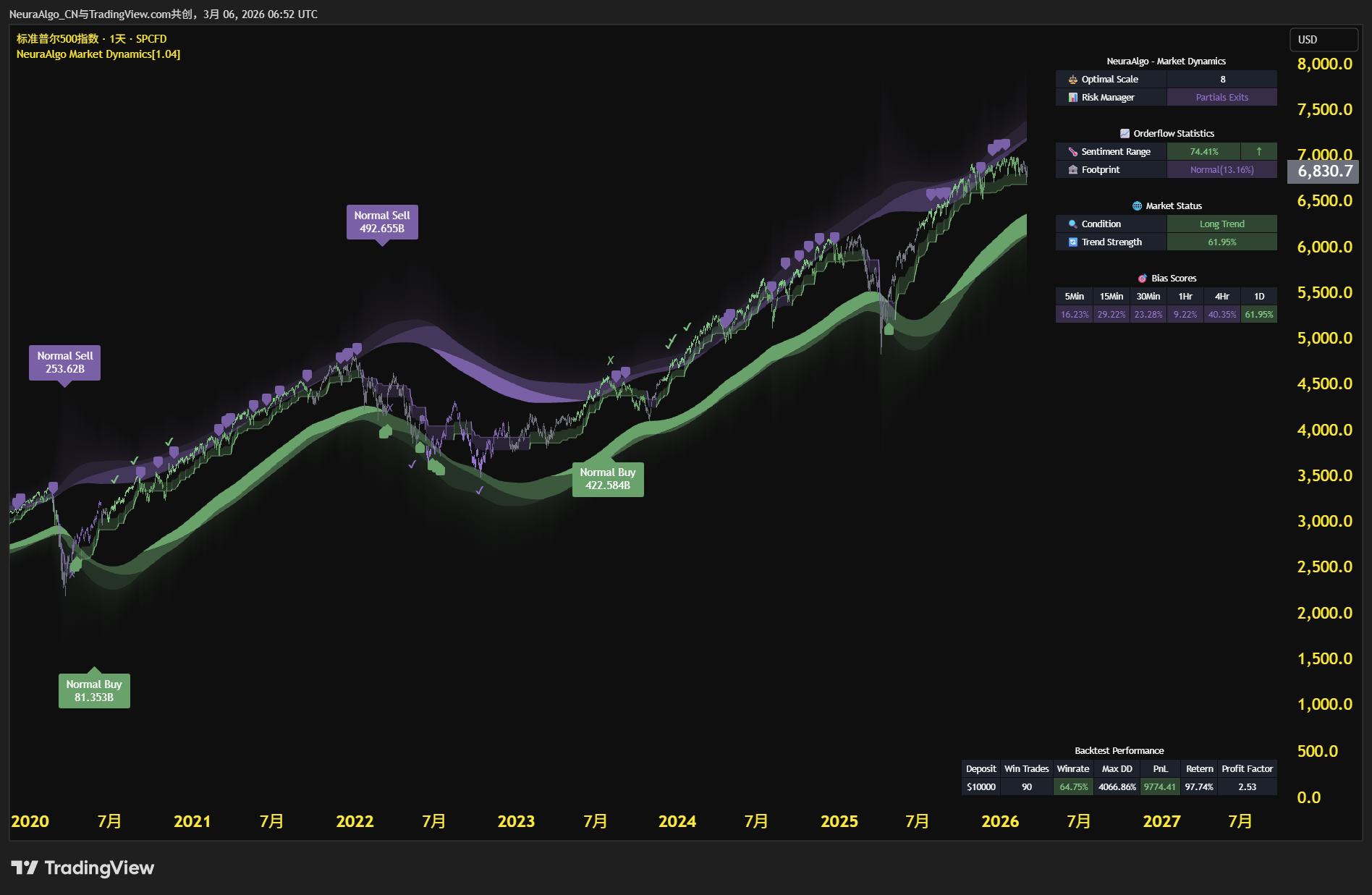Screen dimensions: 1372x895
Task: Click the 29.22% bias score
Action: point(1111,315)
